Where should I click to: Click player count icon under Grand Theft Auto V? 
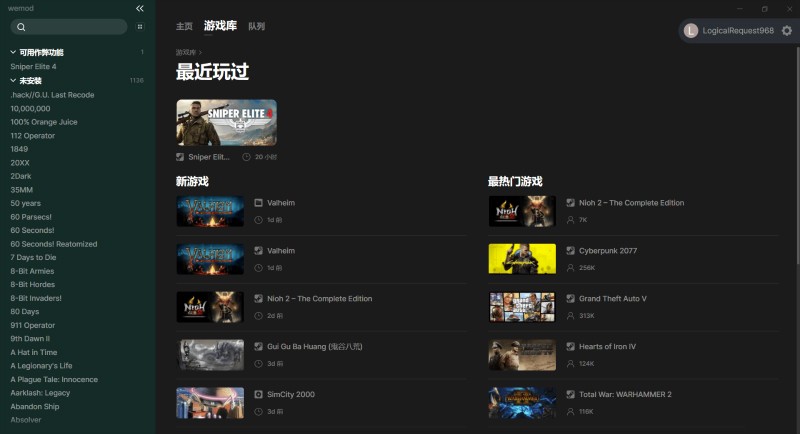(570, 316)
